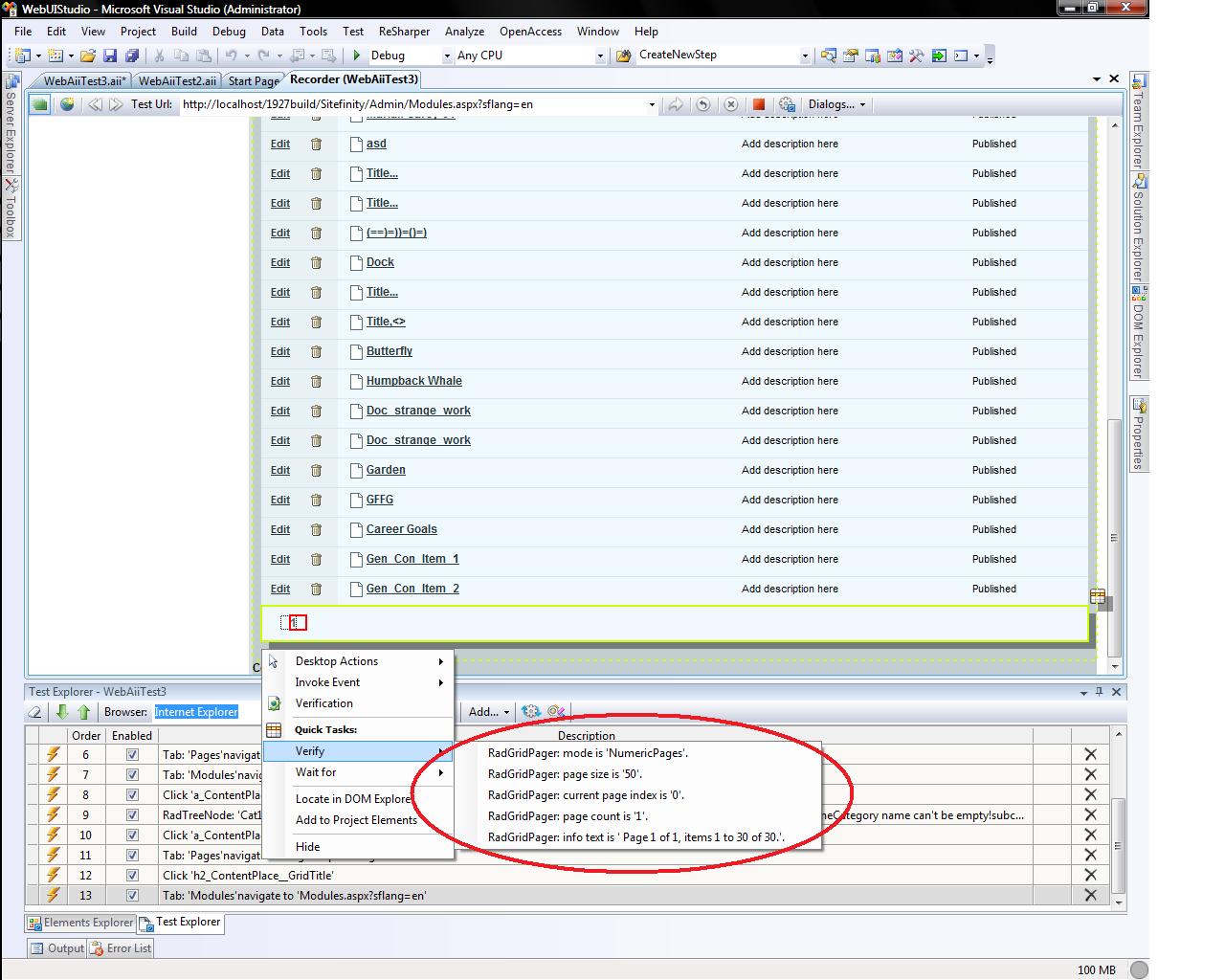Uncheck Enabled checkbox for step 10
The width and height of the screenshot is (1225, 980).
click(x=132, y=835)
